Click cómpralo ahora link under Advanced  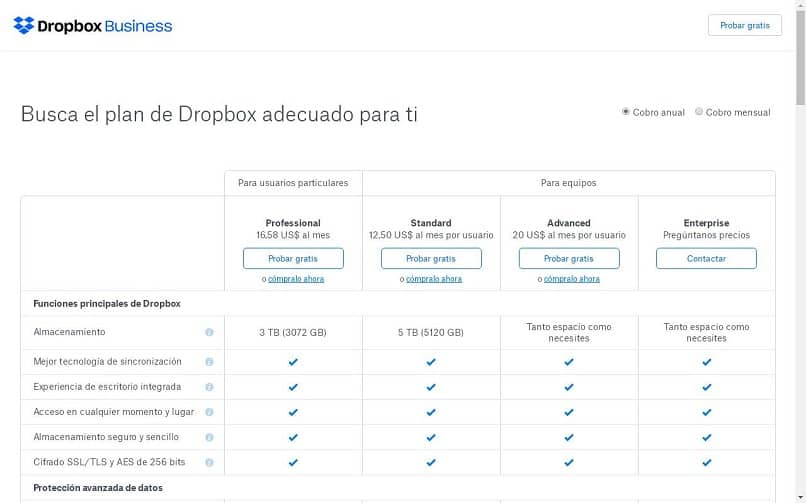pos(572,279)
